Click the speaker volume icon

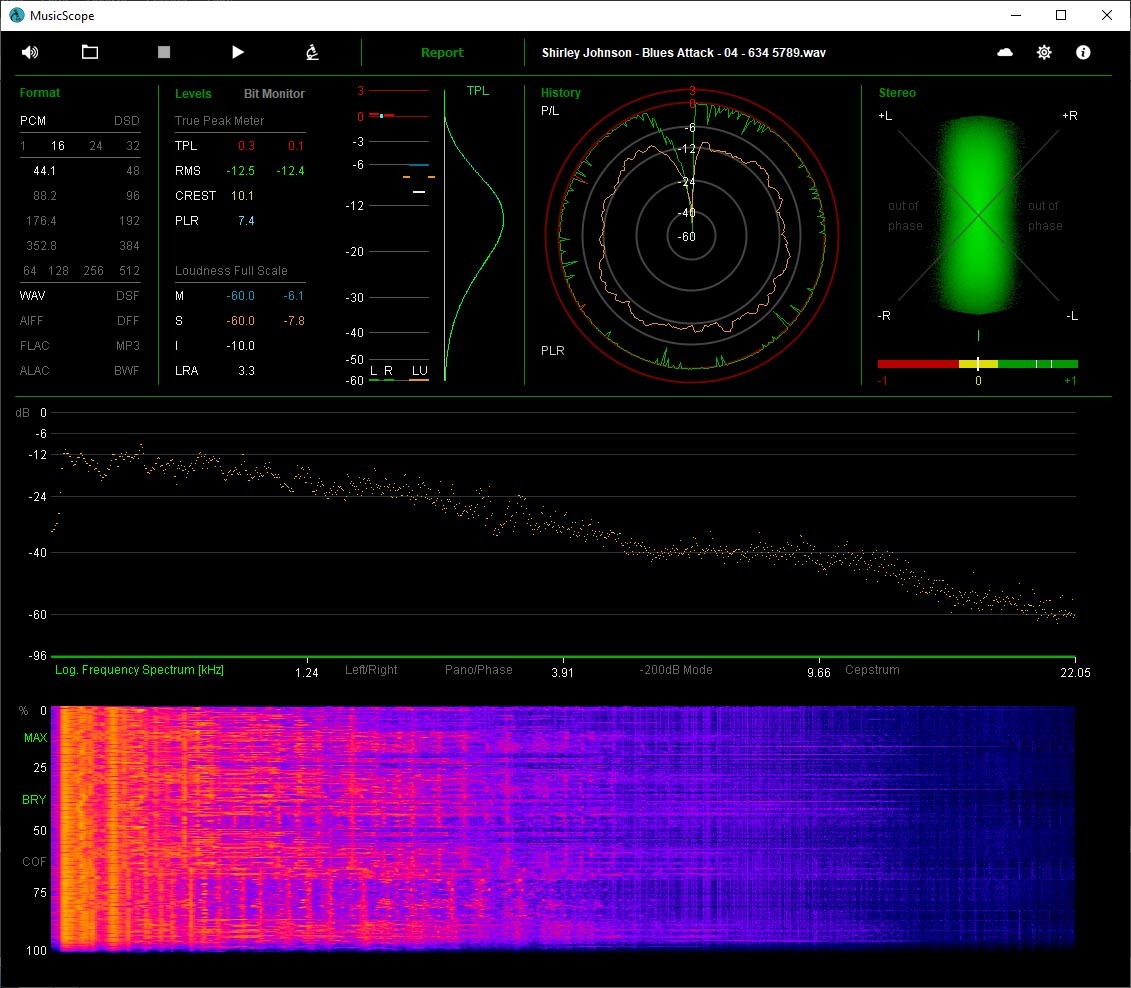(x=29, y=52)
